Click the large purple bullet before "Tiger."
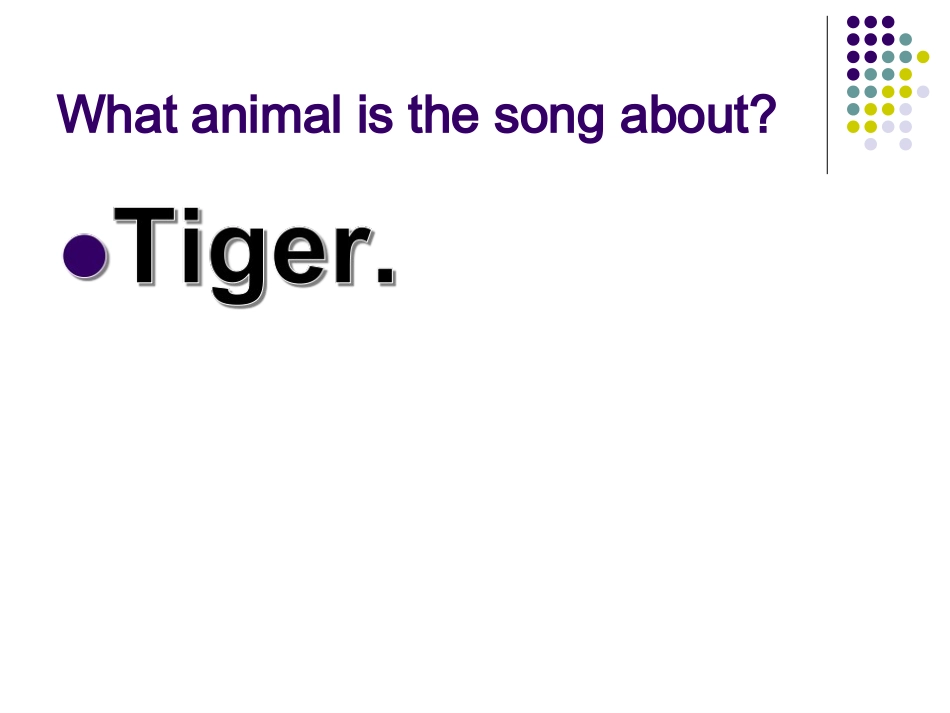The image size is (950, 713). pos(84,255)
